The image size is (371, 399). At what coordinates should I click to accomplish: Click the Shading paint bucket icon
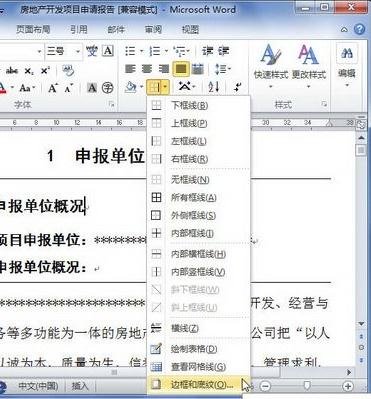click(x=130, y=88)
